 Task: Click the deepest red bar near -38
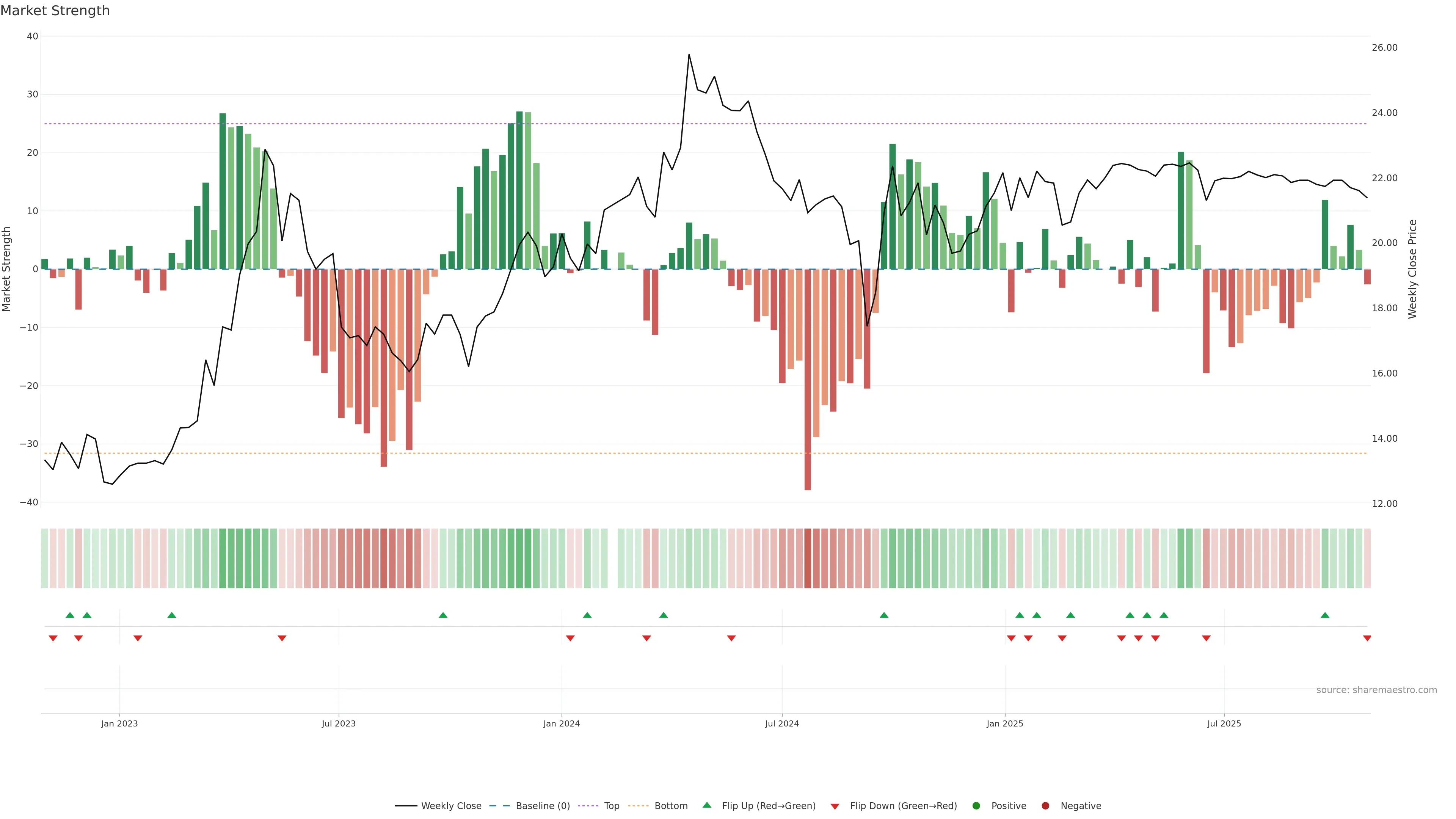click(x=808, y=395)
